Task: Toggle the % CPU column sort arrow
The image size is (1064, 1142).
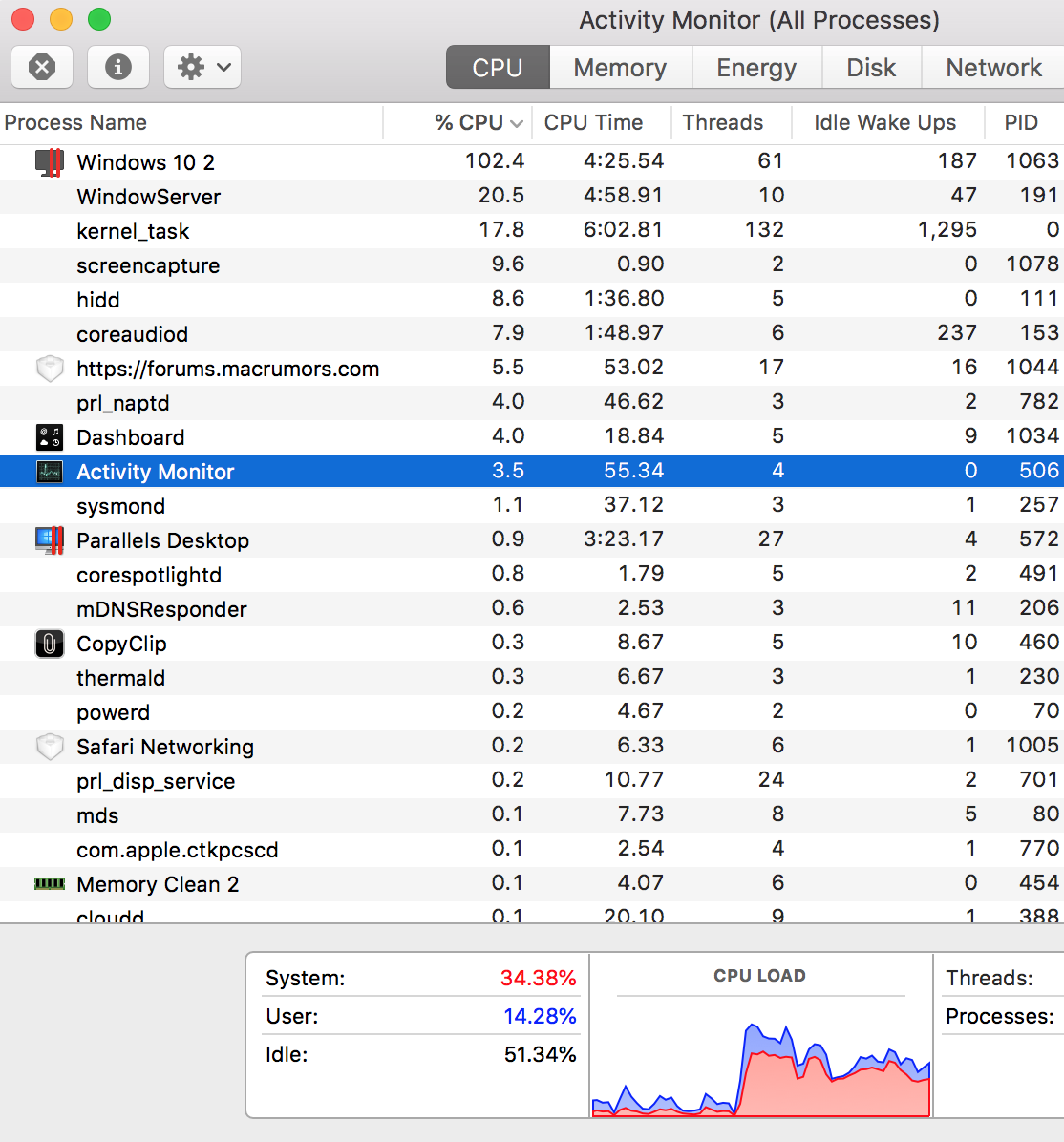Action: pyautogui.click(x=517, y=124)
